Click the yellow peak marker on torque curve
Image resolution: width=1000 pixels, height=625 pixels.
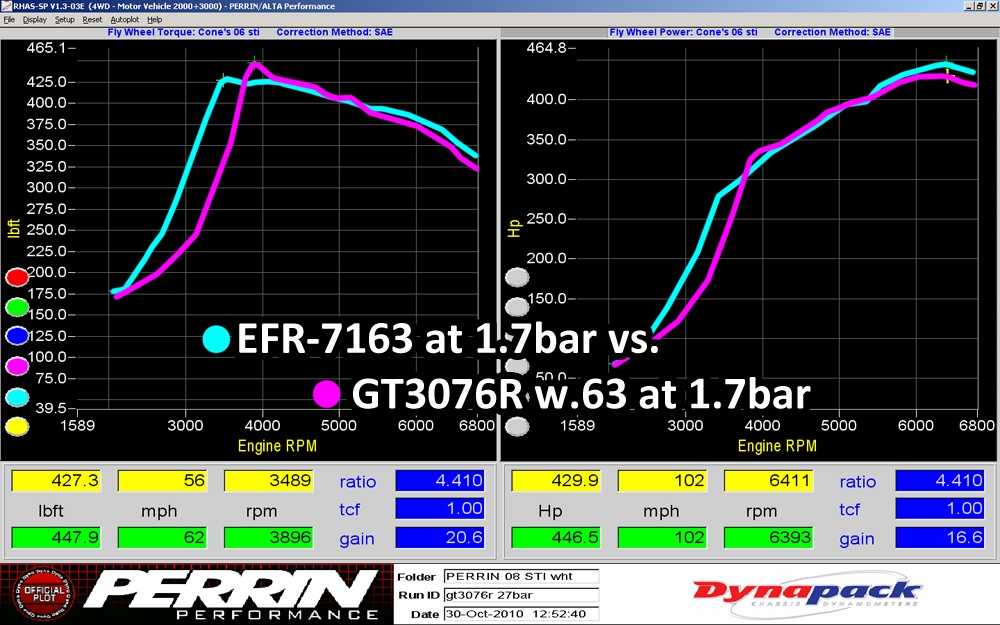point(223,78)
